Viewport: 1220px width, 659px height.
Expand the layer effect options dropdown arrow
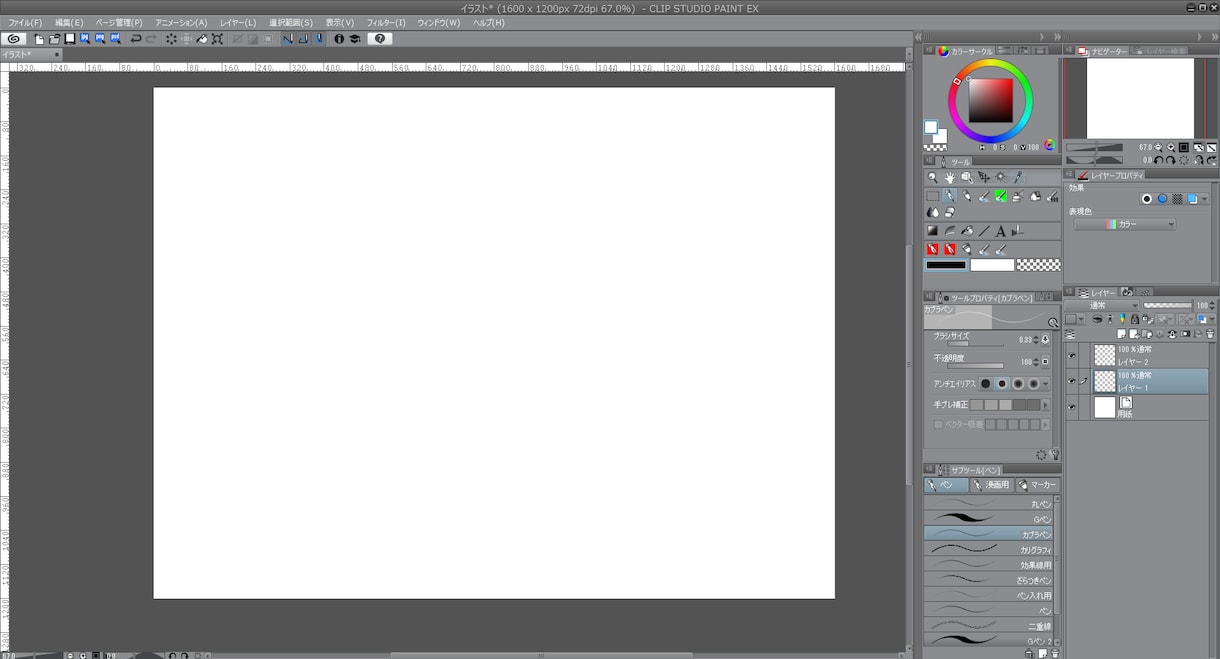tap(1204, 199)
